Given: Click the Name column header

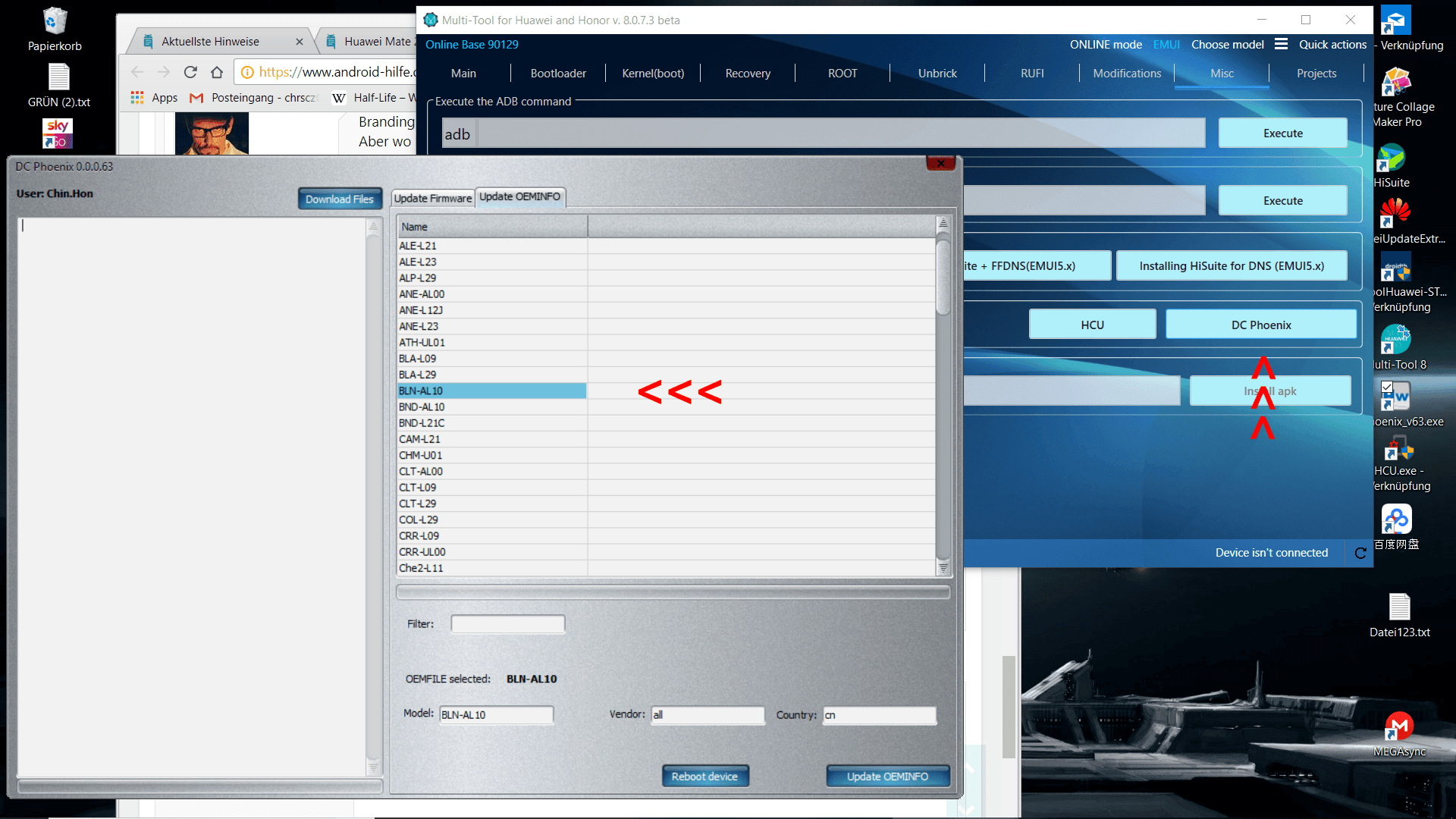Looking at the screenshot, I should coord(491,227).
